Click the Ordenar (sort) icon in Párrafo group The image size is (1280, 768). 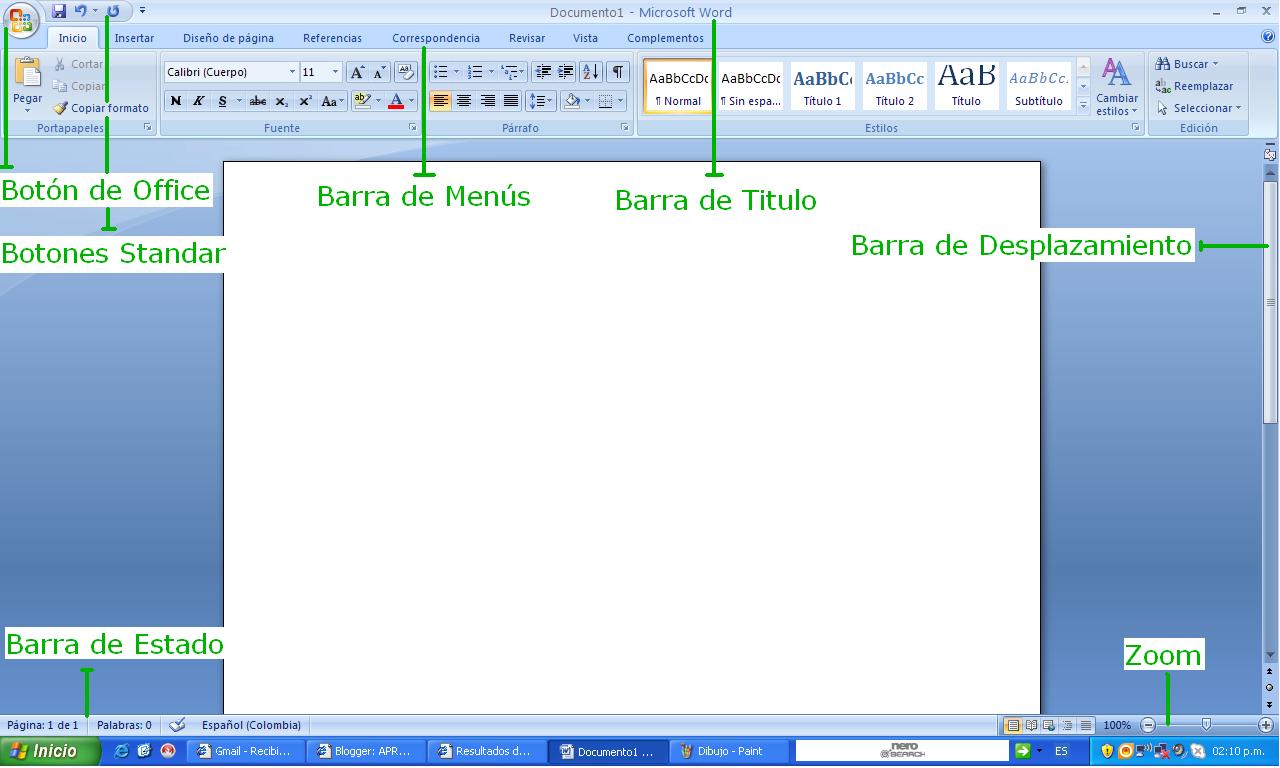tap(589, 71)
